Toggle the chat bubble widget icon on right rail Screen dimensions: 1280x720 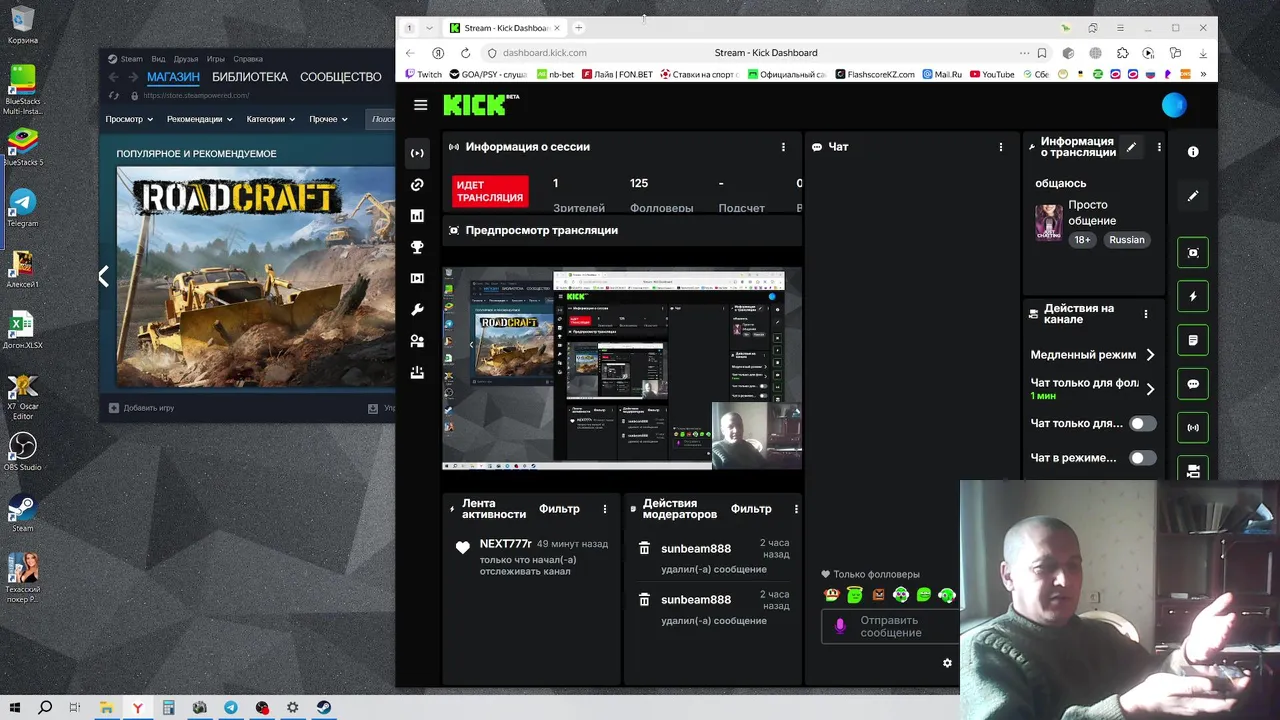(1193, 384)
